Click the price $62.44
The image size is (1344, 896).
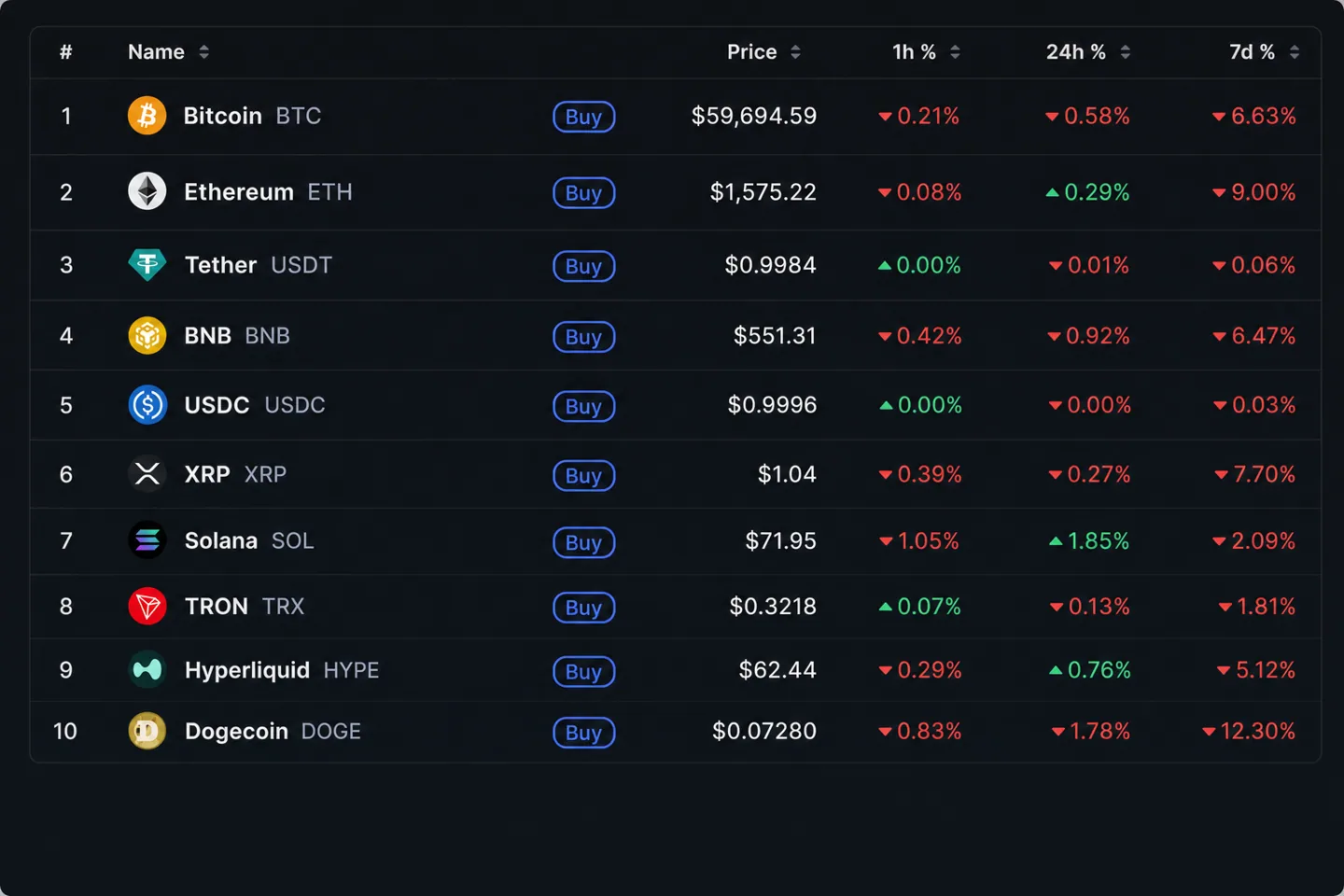click(x=777, y=670)
